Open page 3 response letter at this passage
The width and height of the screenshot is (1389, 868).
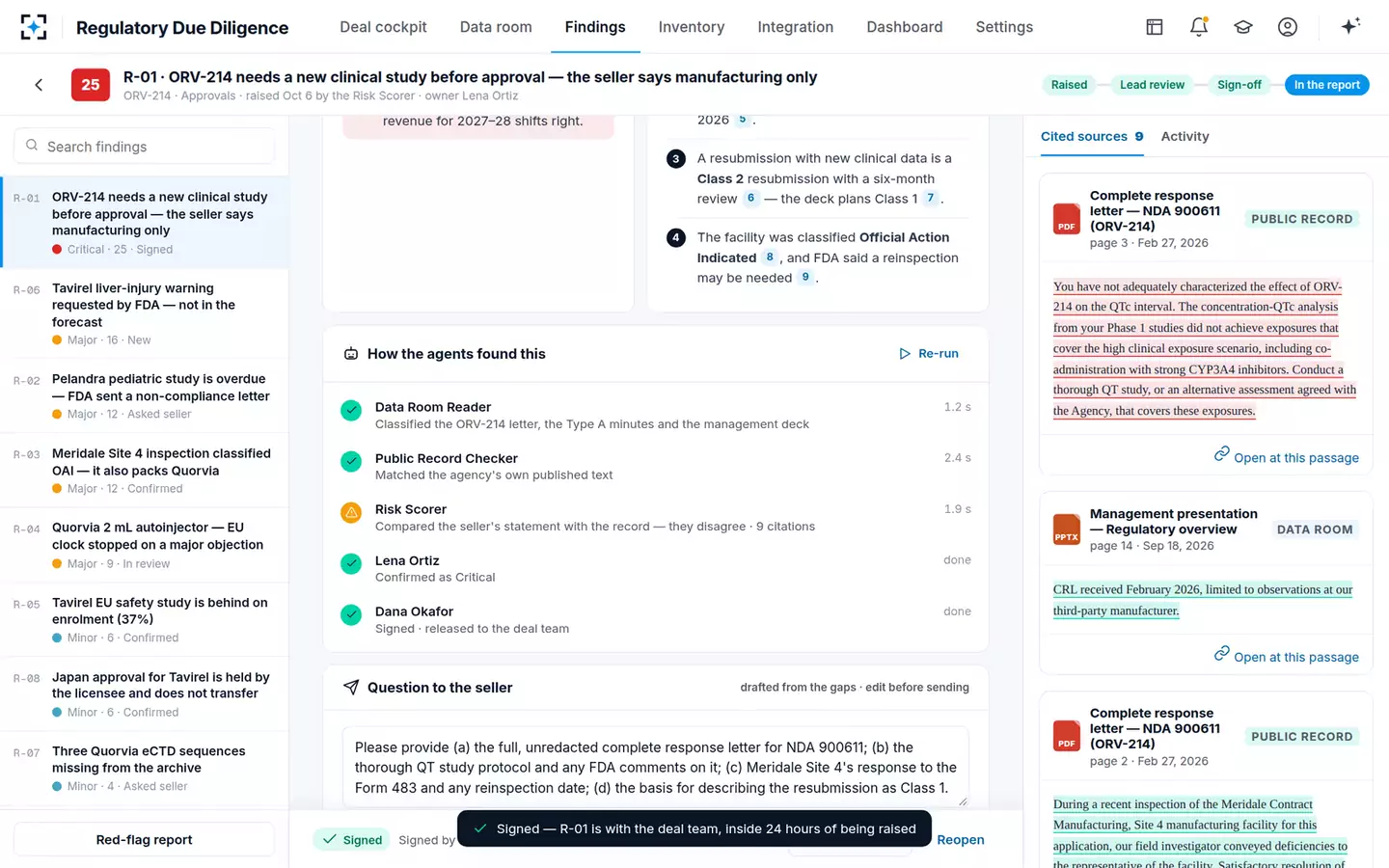(1286, 456)
